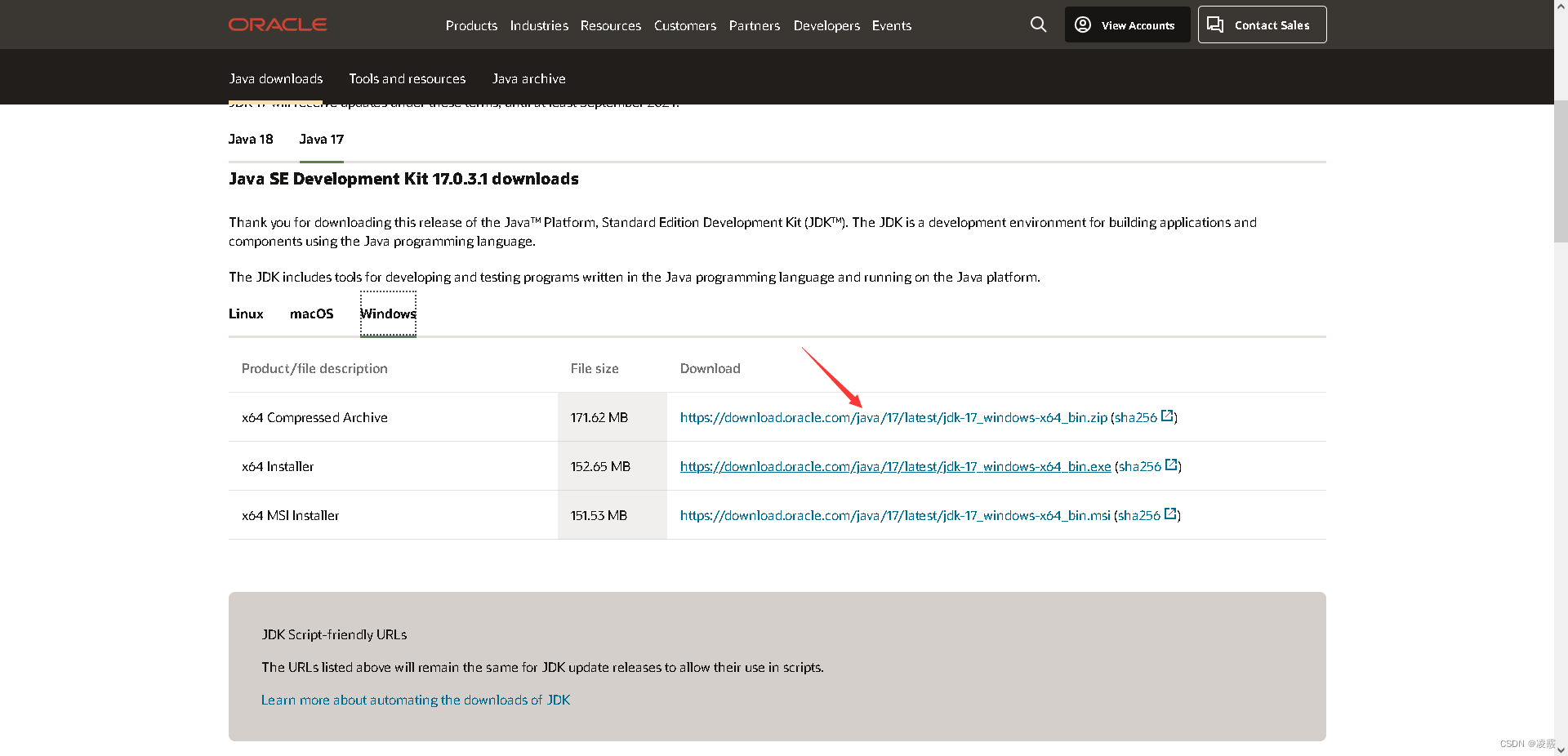1568x756 pixels.
Task: Select the Java 18 tab
Action: click(251, 139)
